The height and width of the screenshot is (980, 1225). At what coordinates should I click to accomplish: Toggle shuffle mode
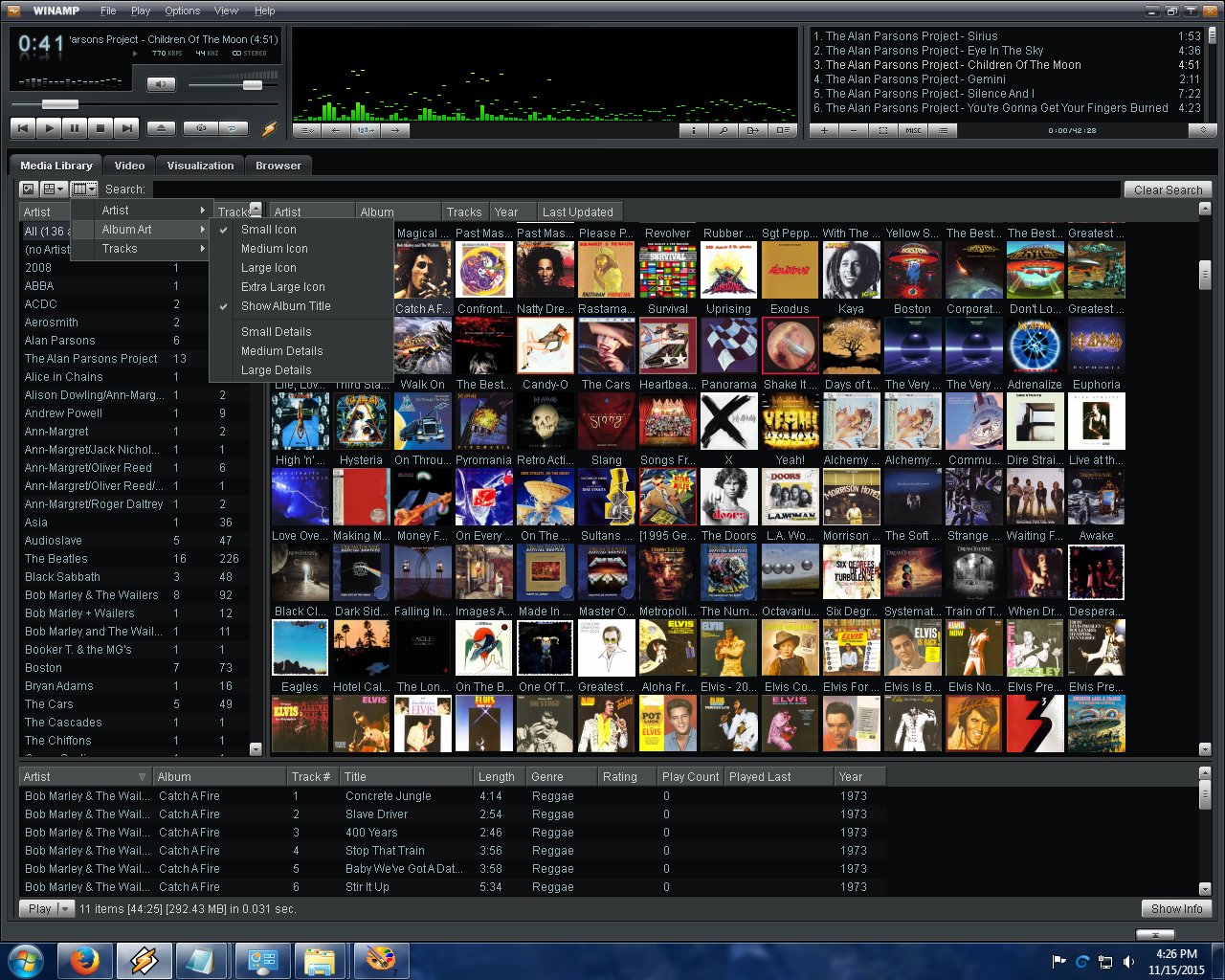pyautogui.click(x=201, y=127)
